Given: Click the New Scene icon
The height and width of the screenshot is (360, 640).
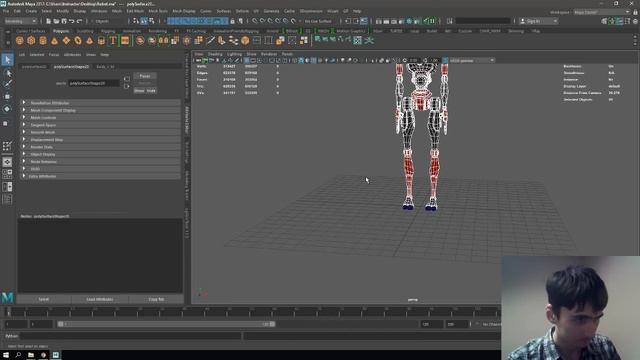Looking at the screenshot, I should (49, 21).
